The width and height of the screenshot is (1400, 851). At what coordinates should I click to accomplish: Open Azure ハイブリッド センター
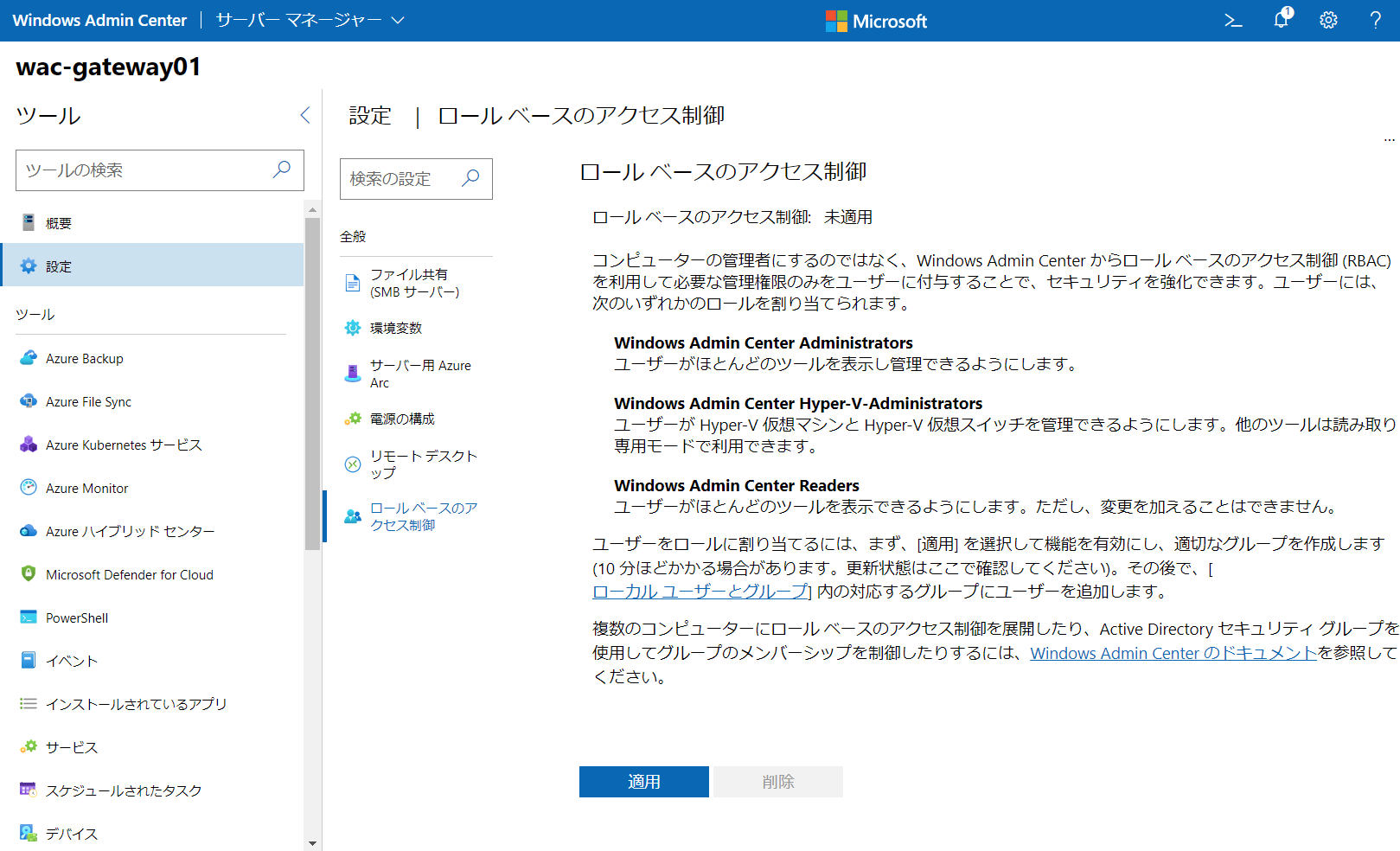[130, 530]
